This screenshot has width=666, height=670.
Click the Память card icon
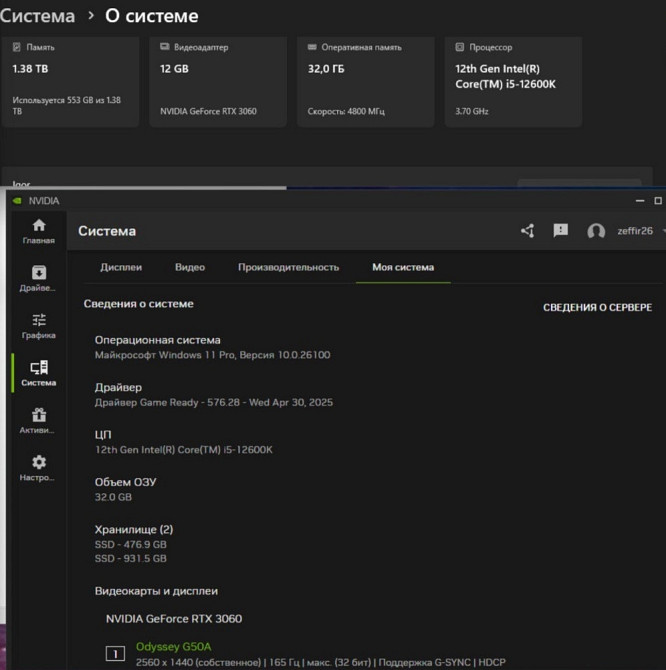(17, 47)
